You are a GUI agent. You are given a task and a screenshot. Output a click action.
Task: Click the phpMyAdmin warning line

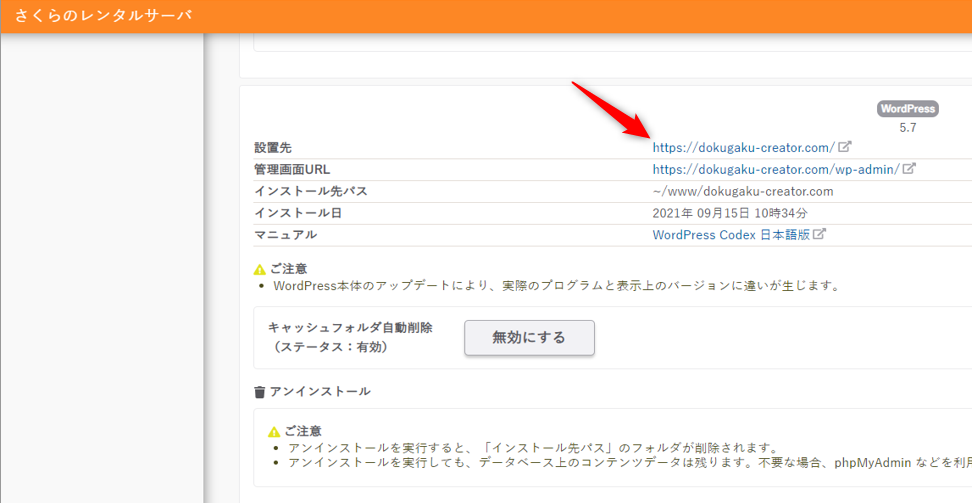[x=630, y=463]
